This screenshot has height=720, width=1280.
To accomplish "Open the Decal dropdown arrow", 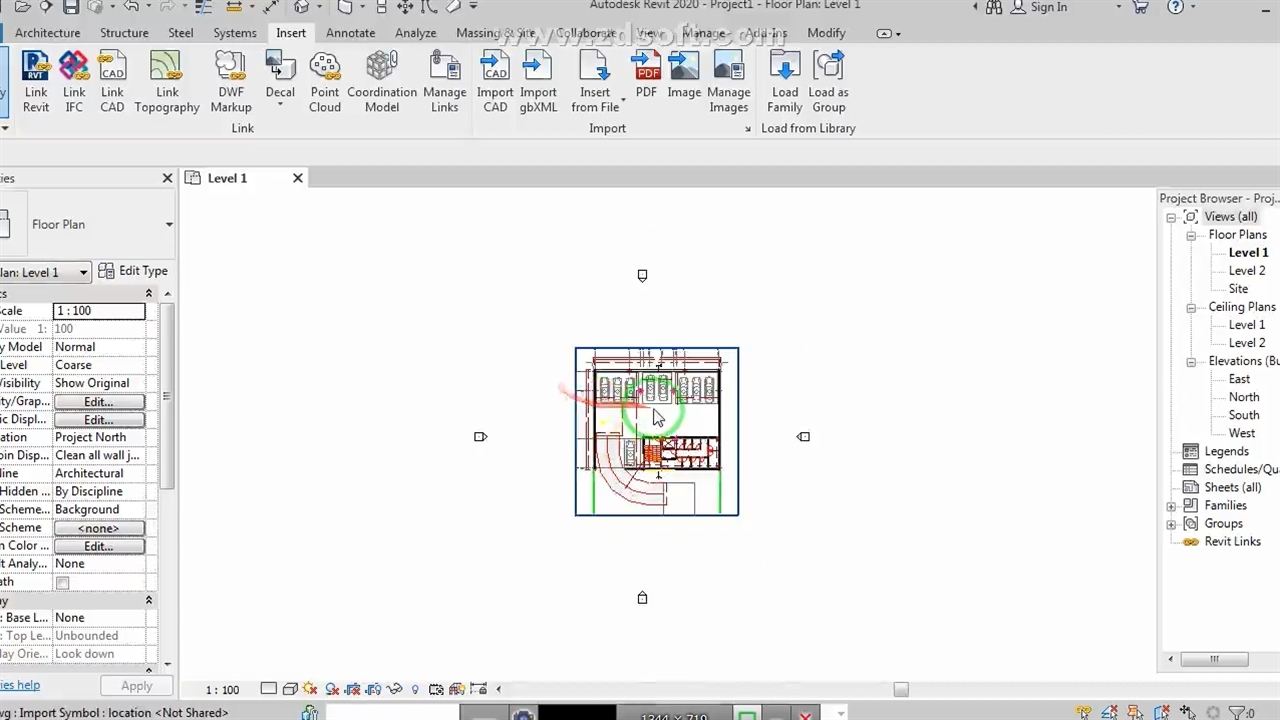I will tap(280, 105).
